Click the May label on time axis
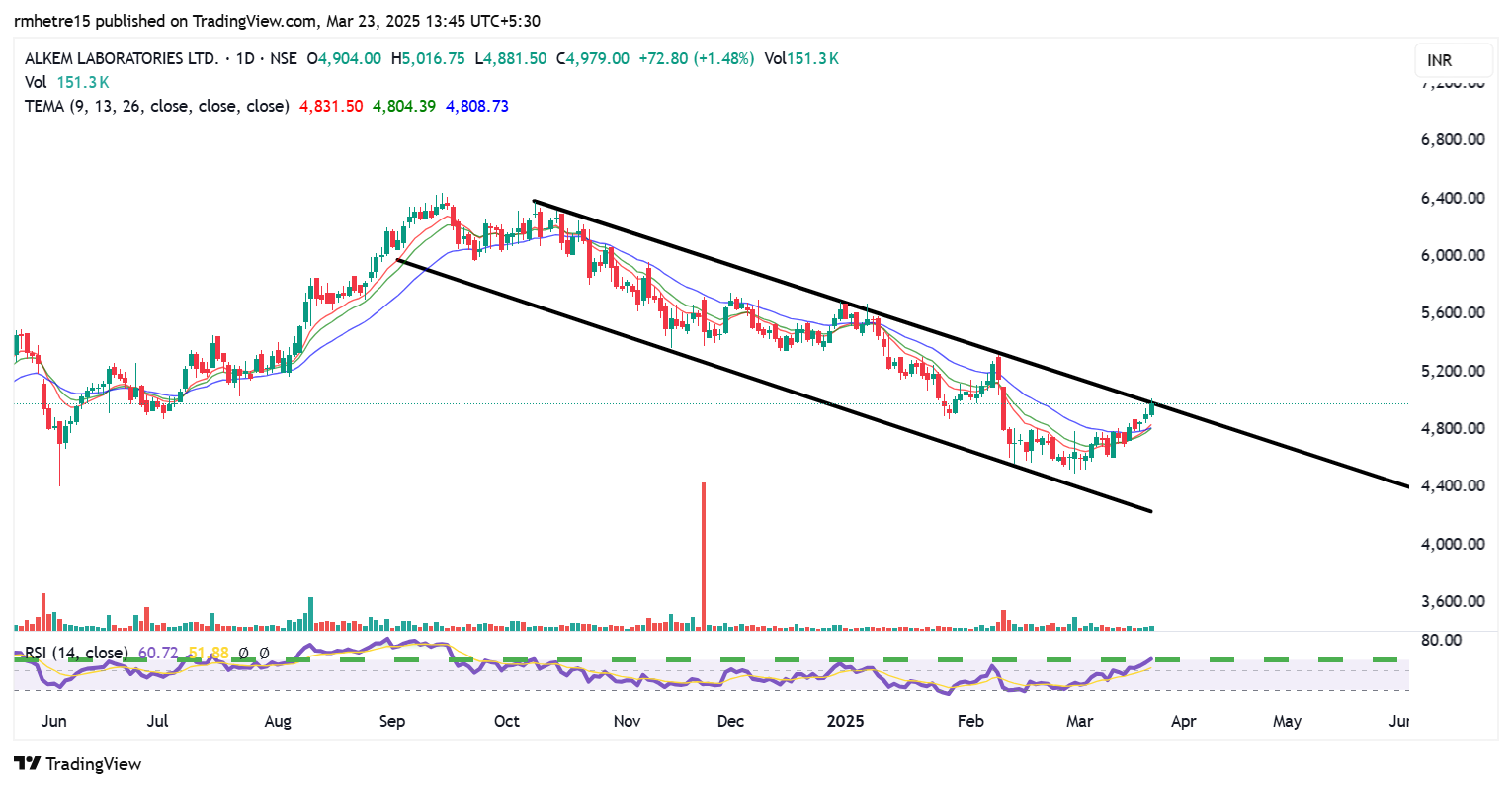This screenshot has width=1512, height=787. point(1287,721)
